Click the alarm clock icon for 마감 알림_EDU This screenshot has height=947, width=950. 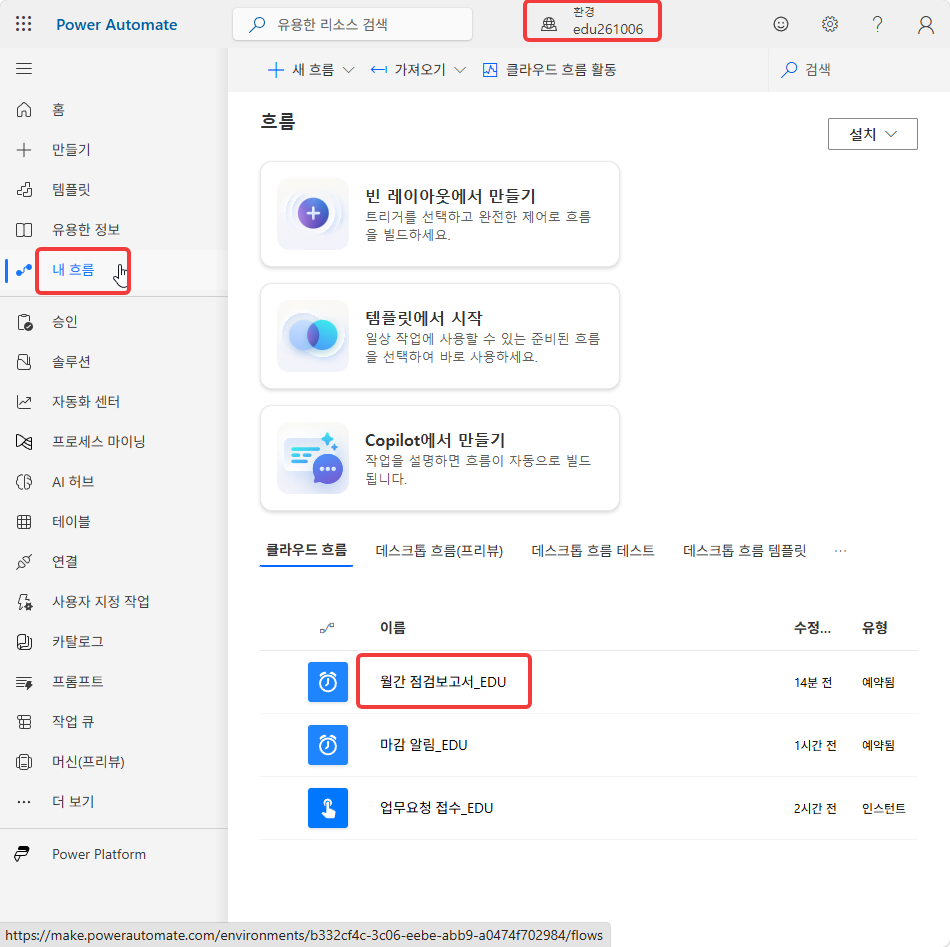tap(328, 745)
